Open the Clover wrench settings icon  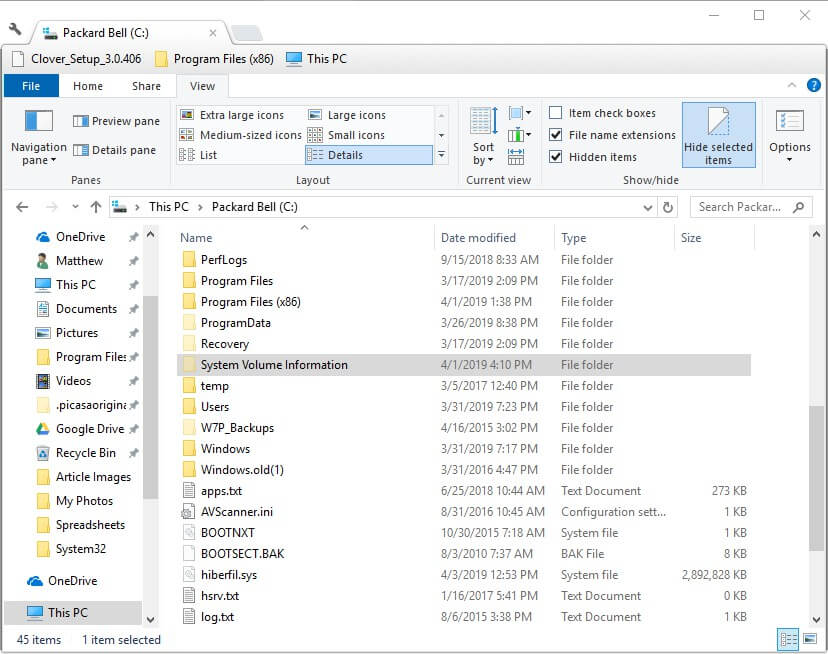tap(15, 30)
